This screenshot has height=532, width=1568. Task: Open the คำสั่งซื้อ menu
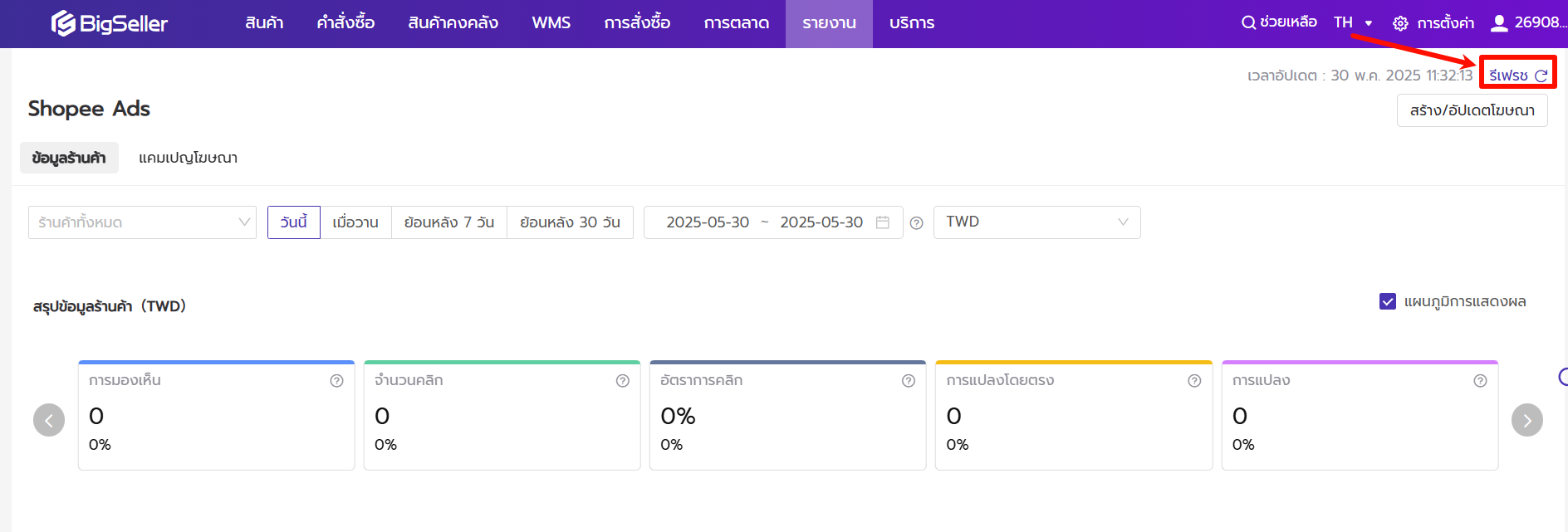tap(345, 23)
